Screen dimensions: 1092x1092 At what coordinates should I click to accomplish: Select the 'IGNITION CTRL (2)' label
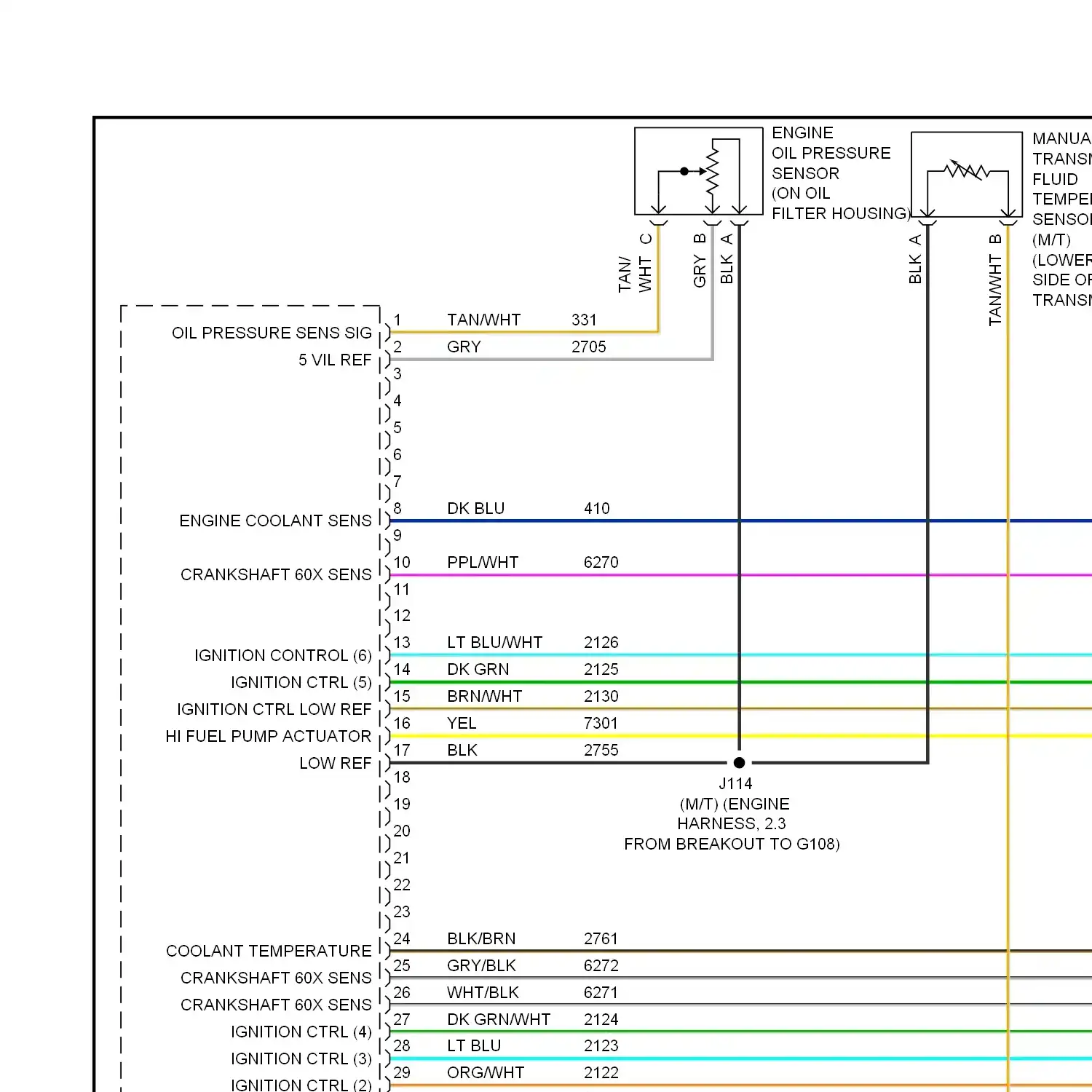point(301,1085)
